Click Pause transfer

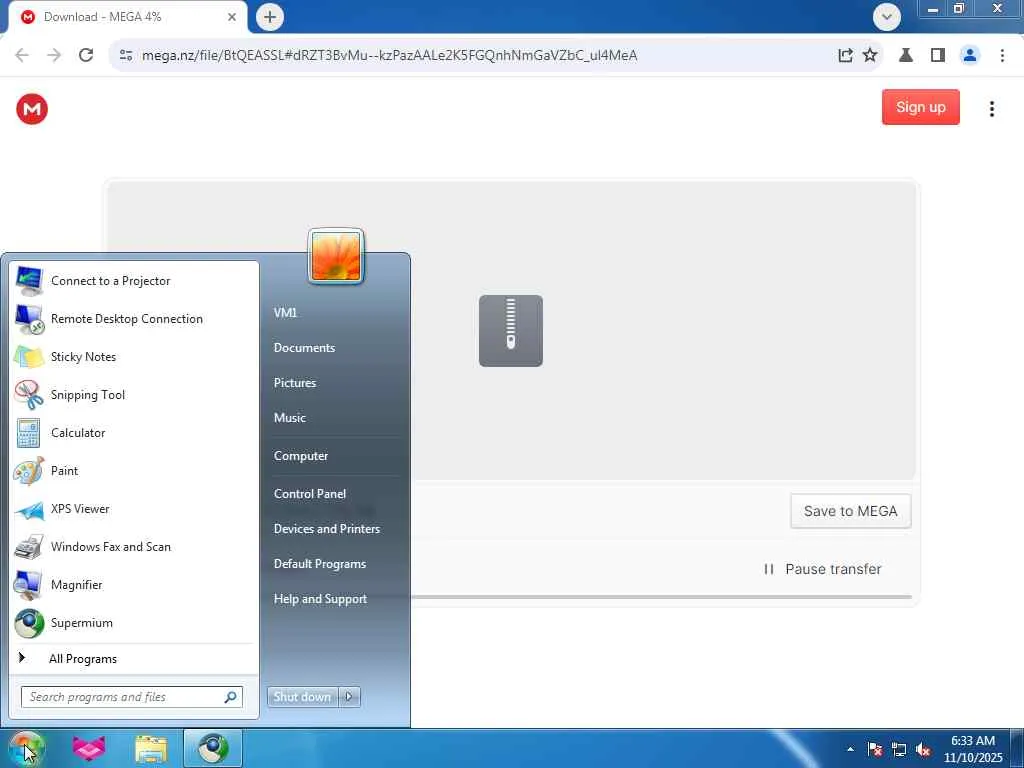(x=823, y=569)
